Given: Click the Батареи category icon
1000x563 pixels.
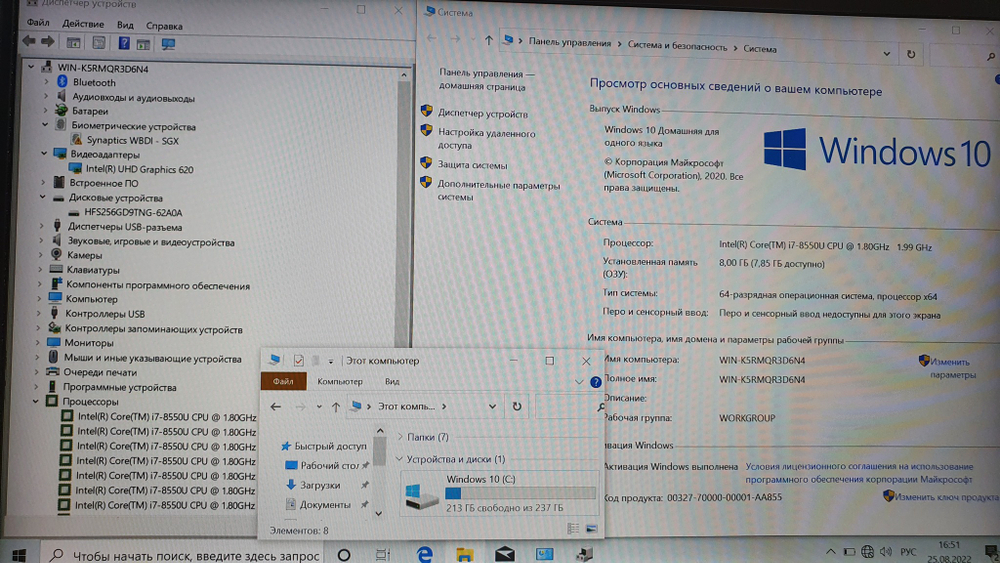Looking at the screenshot, I should [x=61, y=110].
